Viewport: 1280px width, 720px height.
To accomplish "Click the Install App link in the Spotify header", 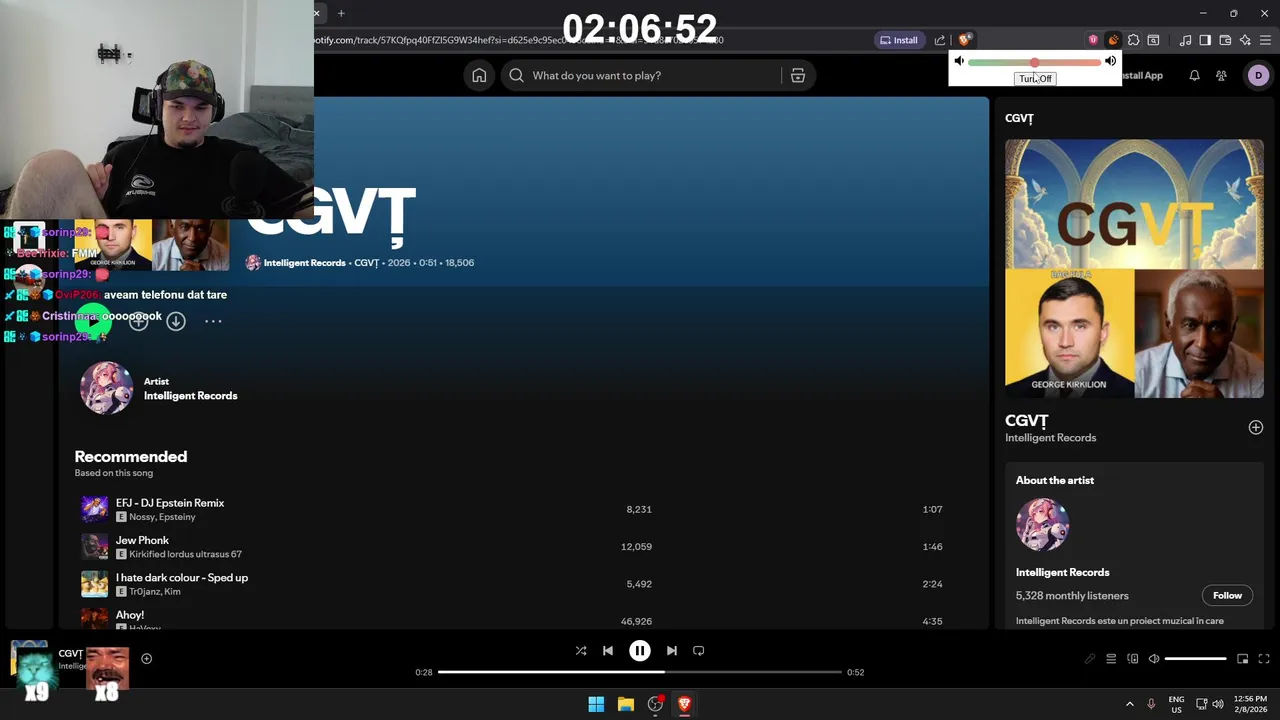I will pos(1141,75).
